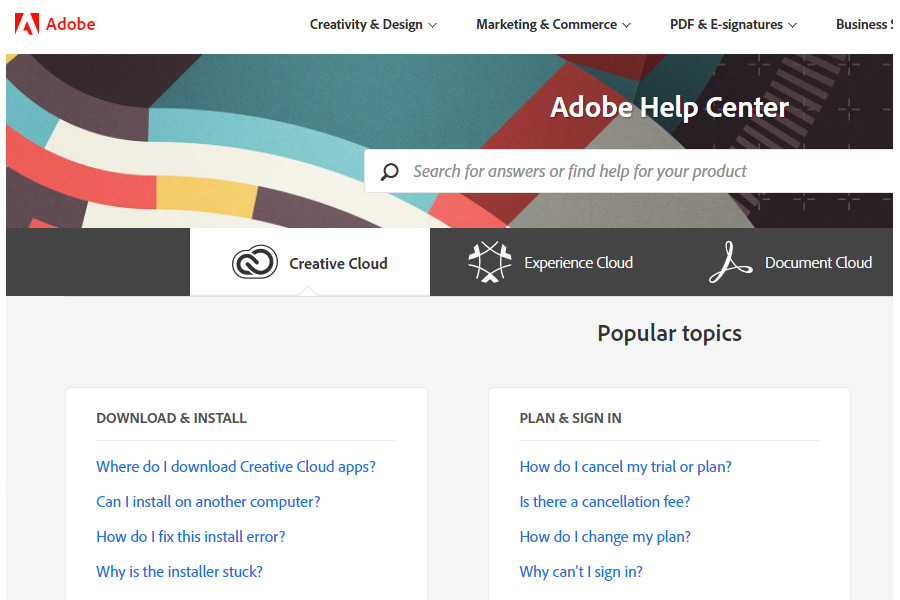Screen dimensions: 900x600
Task: Click the Experience Cloud logo icon
Action: 489,262
